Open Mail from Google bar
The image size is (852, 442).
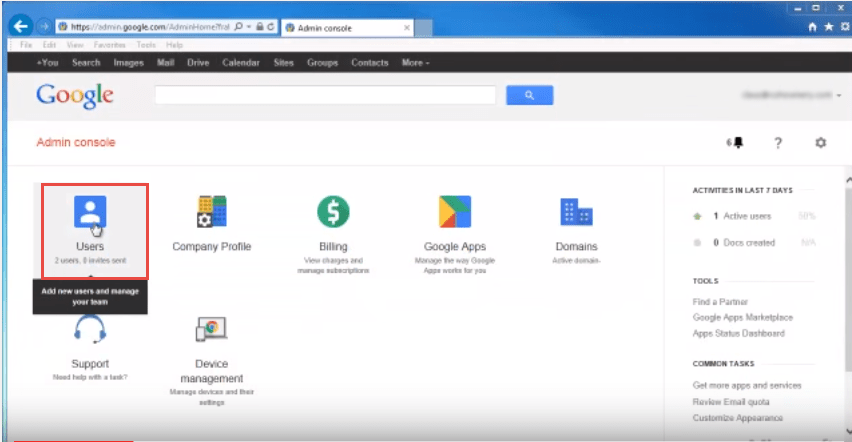click(x=166, y=63)
